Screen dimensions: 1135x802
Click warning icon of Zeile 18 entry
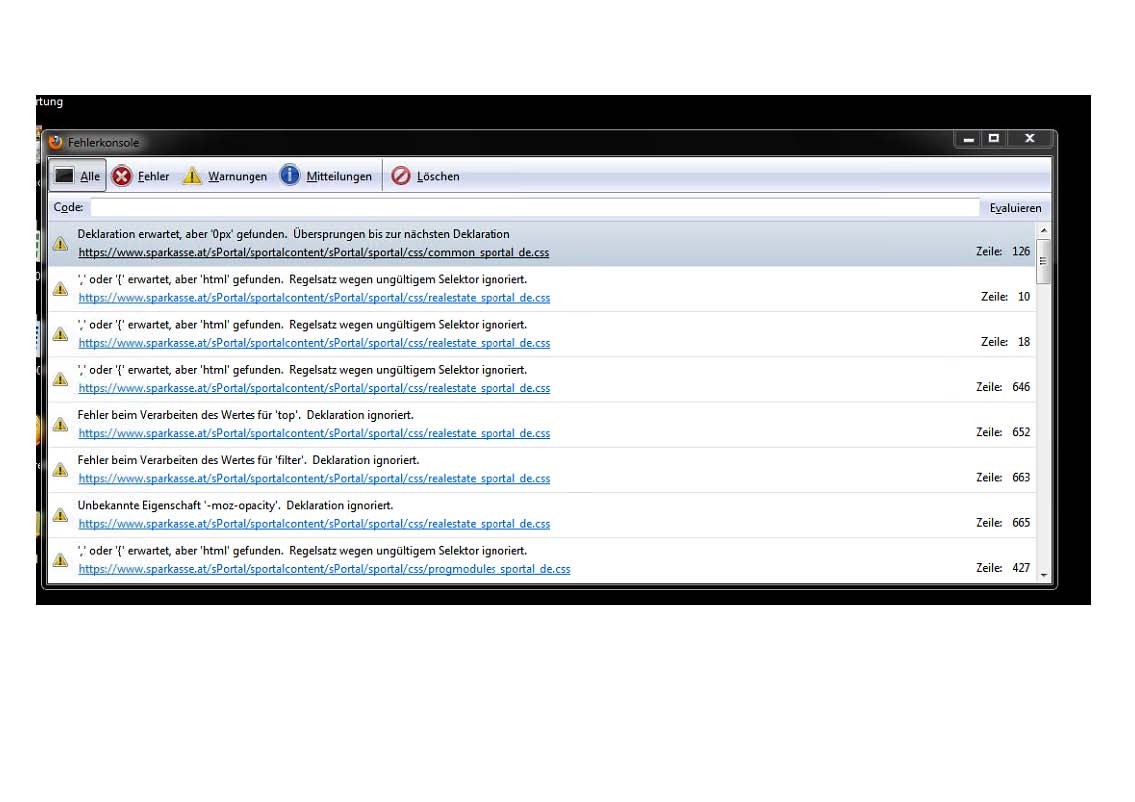pyautogui.click(x=61, y=334)
